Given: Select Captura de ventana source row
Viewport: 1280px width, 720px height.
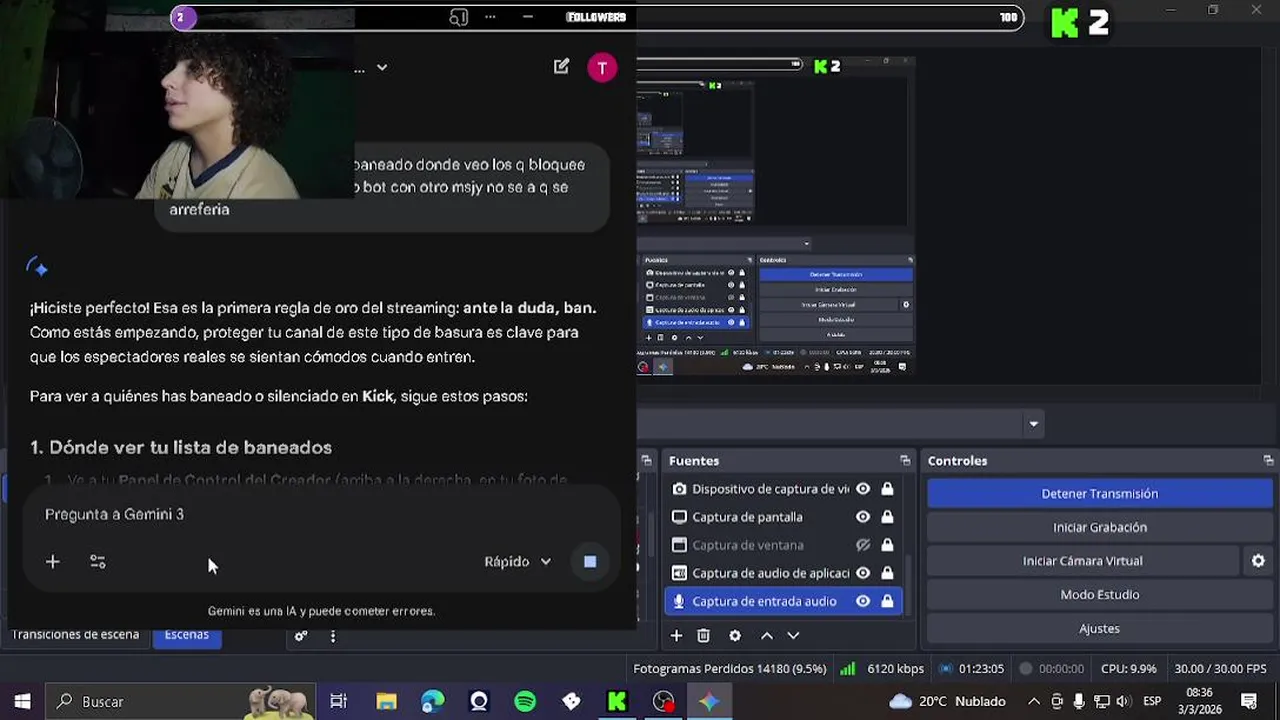Looking at the screenshot, I should click(783, 545).
